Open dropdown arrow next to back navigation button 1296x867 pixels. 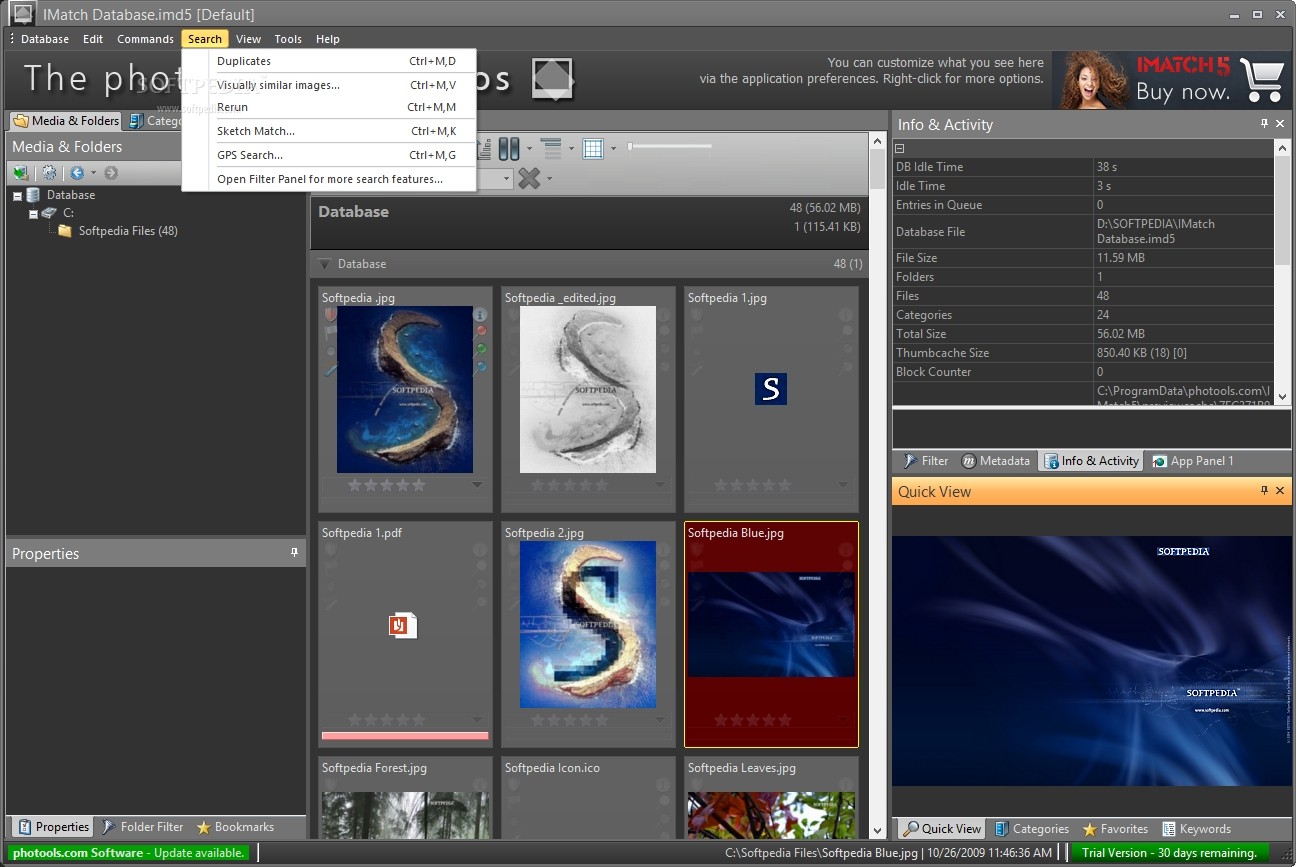[x=93, y=173]
